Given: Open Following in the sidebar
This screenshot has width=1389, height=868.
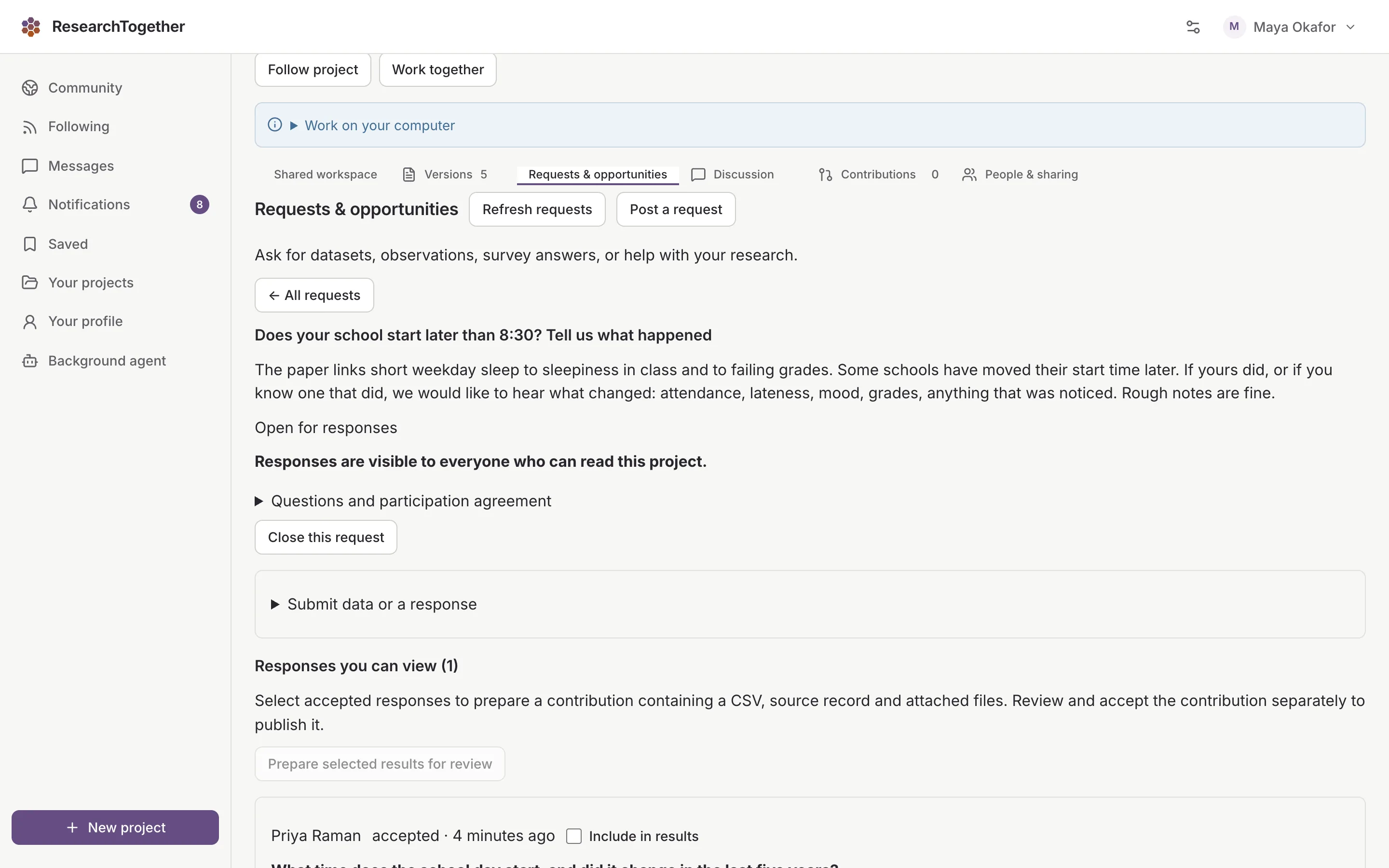Looking at the screenshot, I should point(115,127).
